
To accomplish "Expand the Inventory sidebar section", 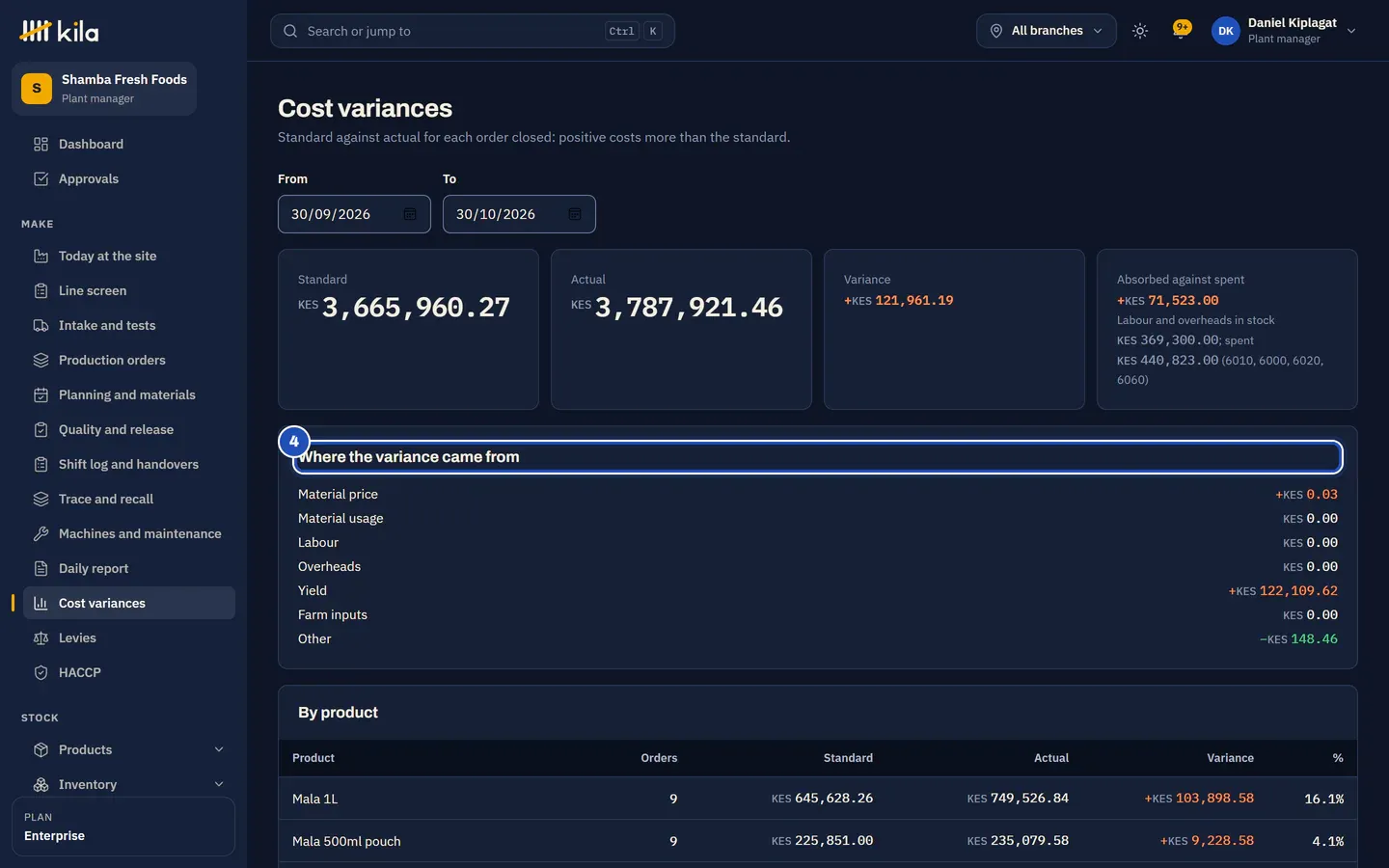I will click(129, 784).
